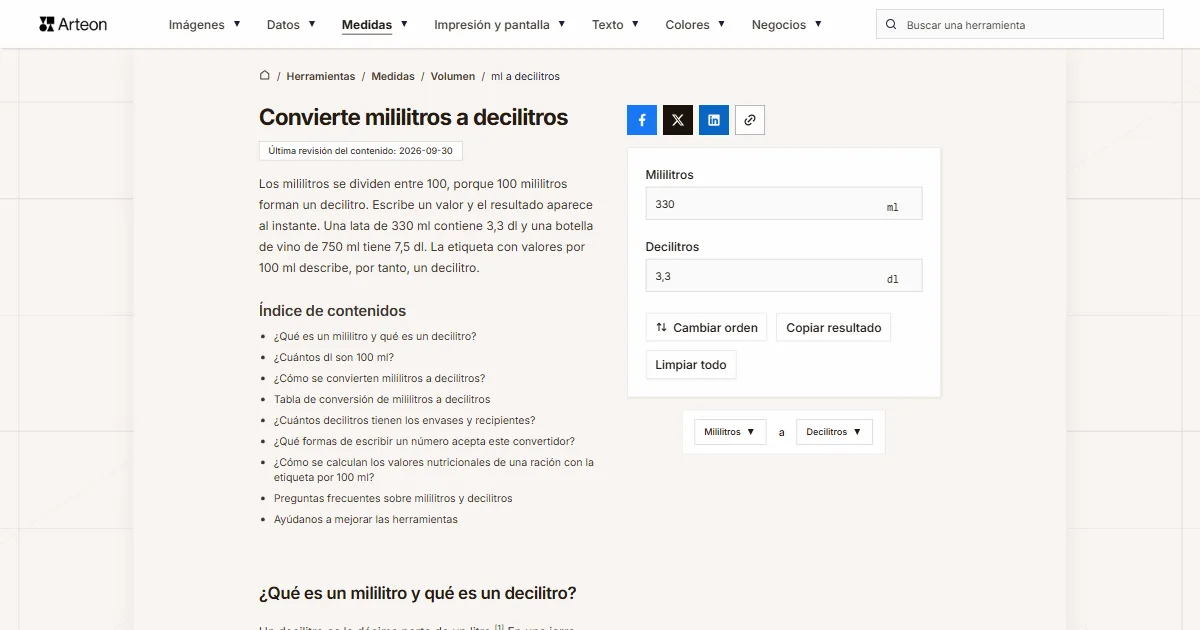Open the Medidas menu
Screen dimensions: 1200x630
tap(375, 25)
